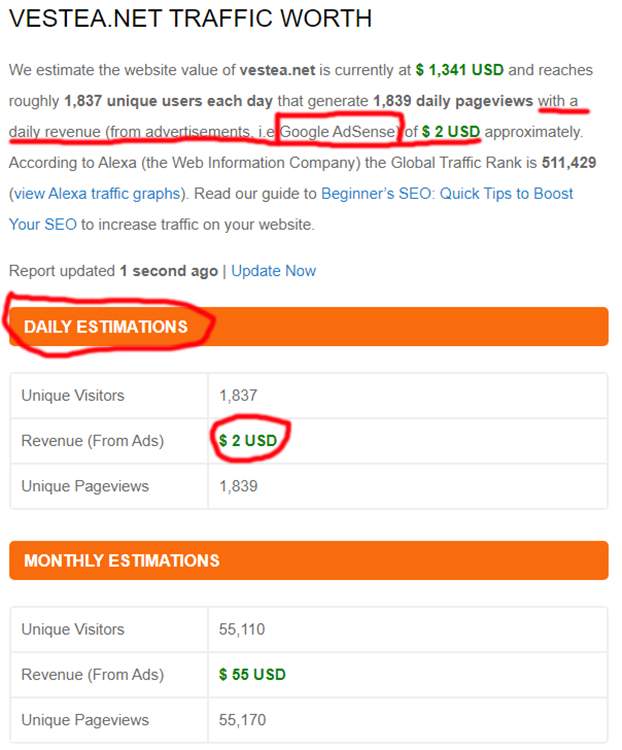Viewport: 622px width, 750px height.
Task: Click the $ 55 USD monthly revenue value
Action: (252, 675)
